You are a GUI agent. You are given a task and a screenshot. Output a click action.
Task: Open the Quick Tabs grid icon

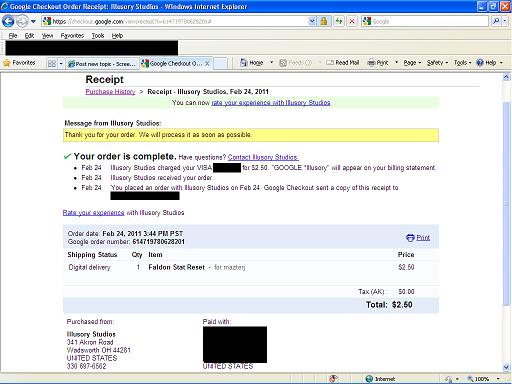(52, 63)
